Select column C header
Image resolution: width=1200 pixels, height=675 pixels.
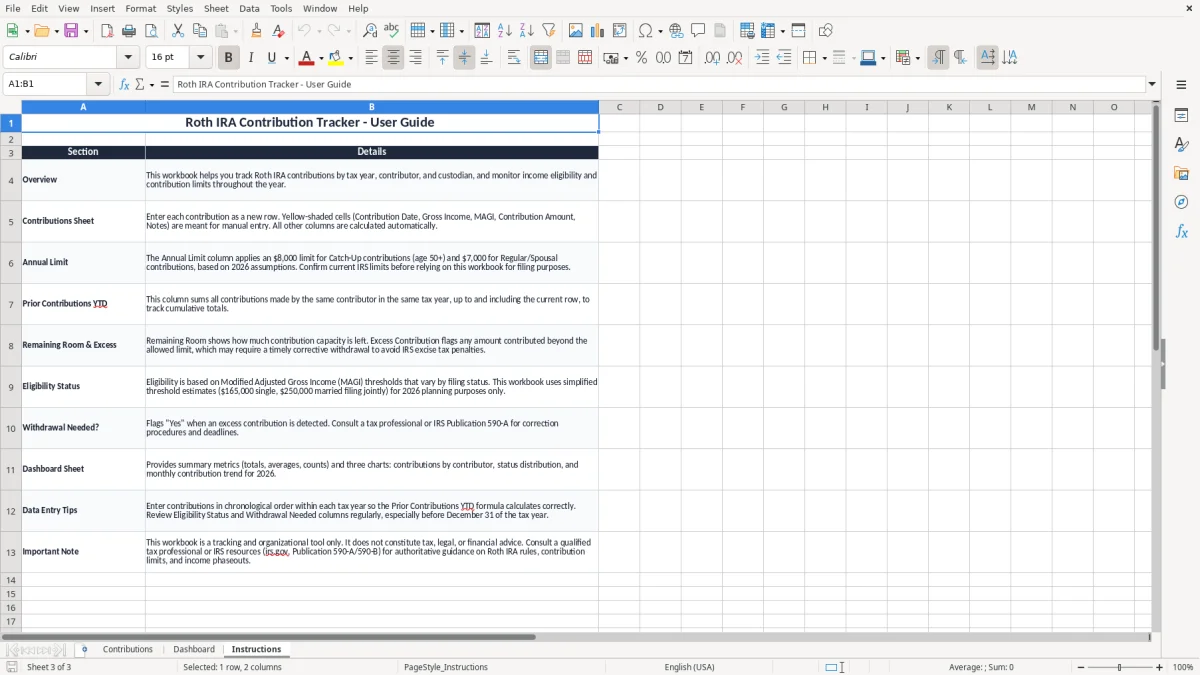coord(619,107)
